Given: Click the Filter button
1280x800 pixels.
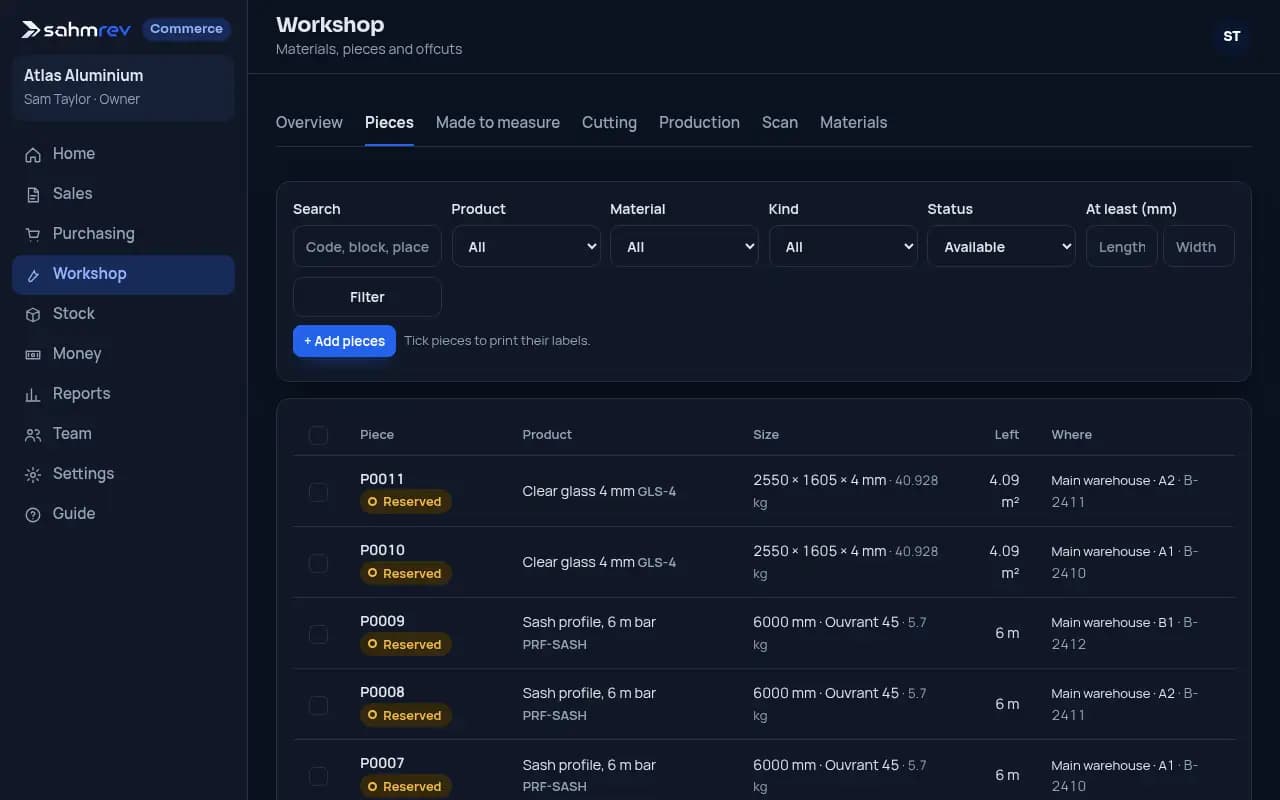Looking at the screenshot, I should pyautogui.click(x=367, y=297).
